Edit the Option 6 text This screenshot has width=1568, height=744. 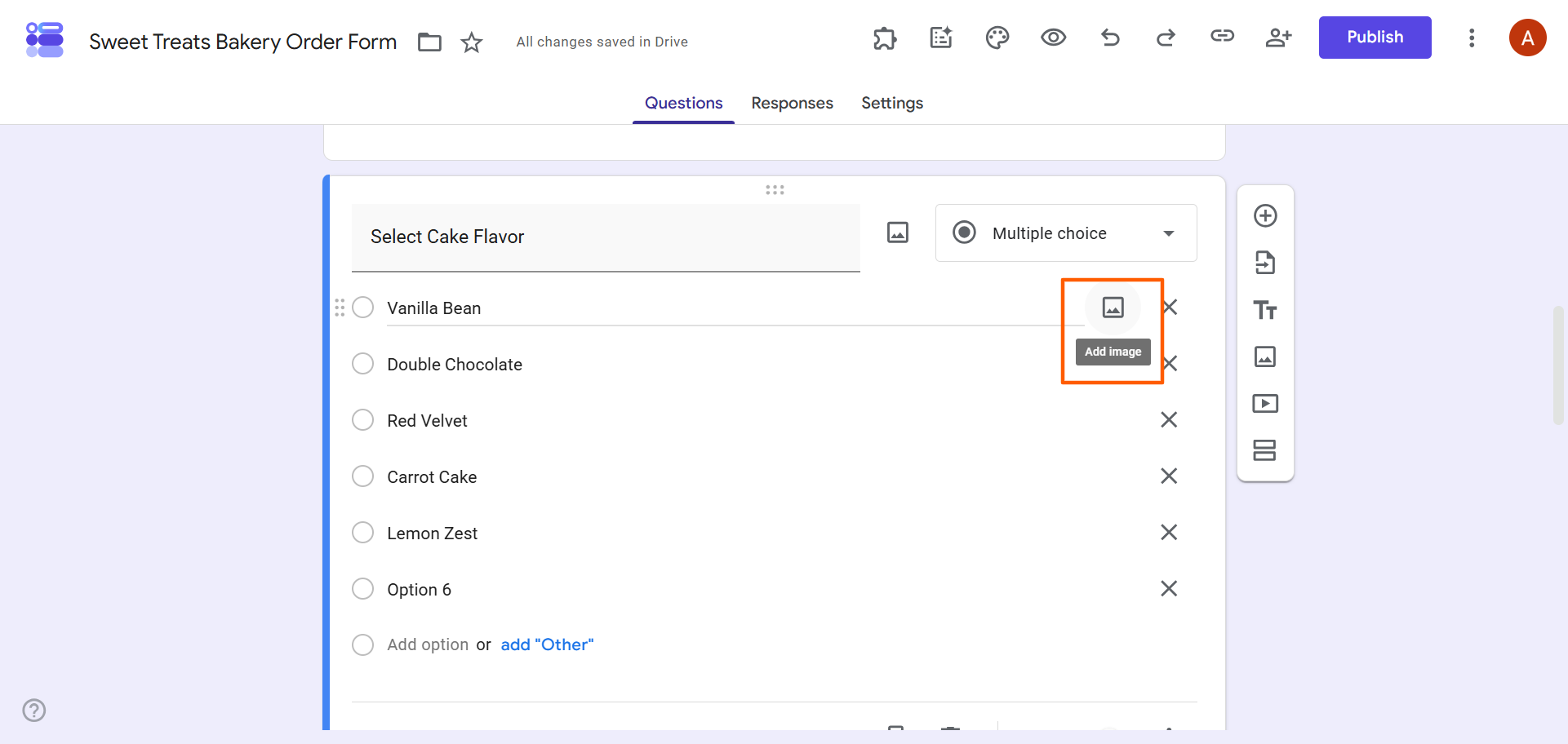click(419, 590)
